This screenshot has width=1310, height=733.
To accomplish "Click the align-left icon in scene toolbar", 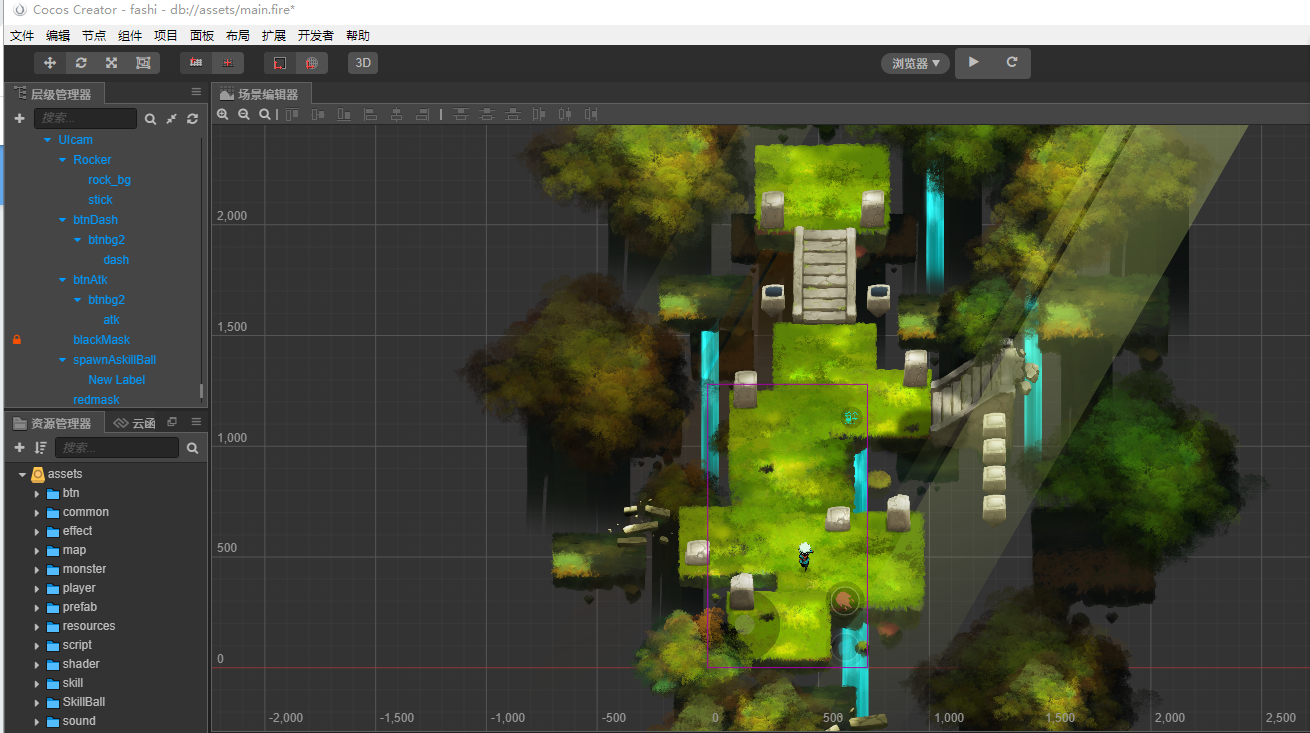I will pyautogui.click(x=371, y=113).
